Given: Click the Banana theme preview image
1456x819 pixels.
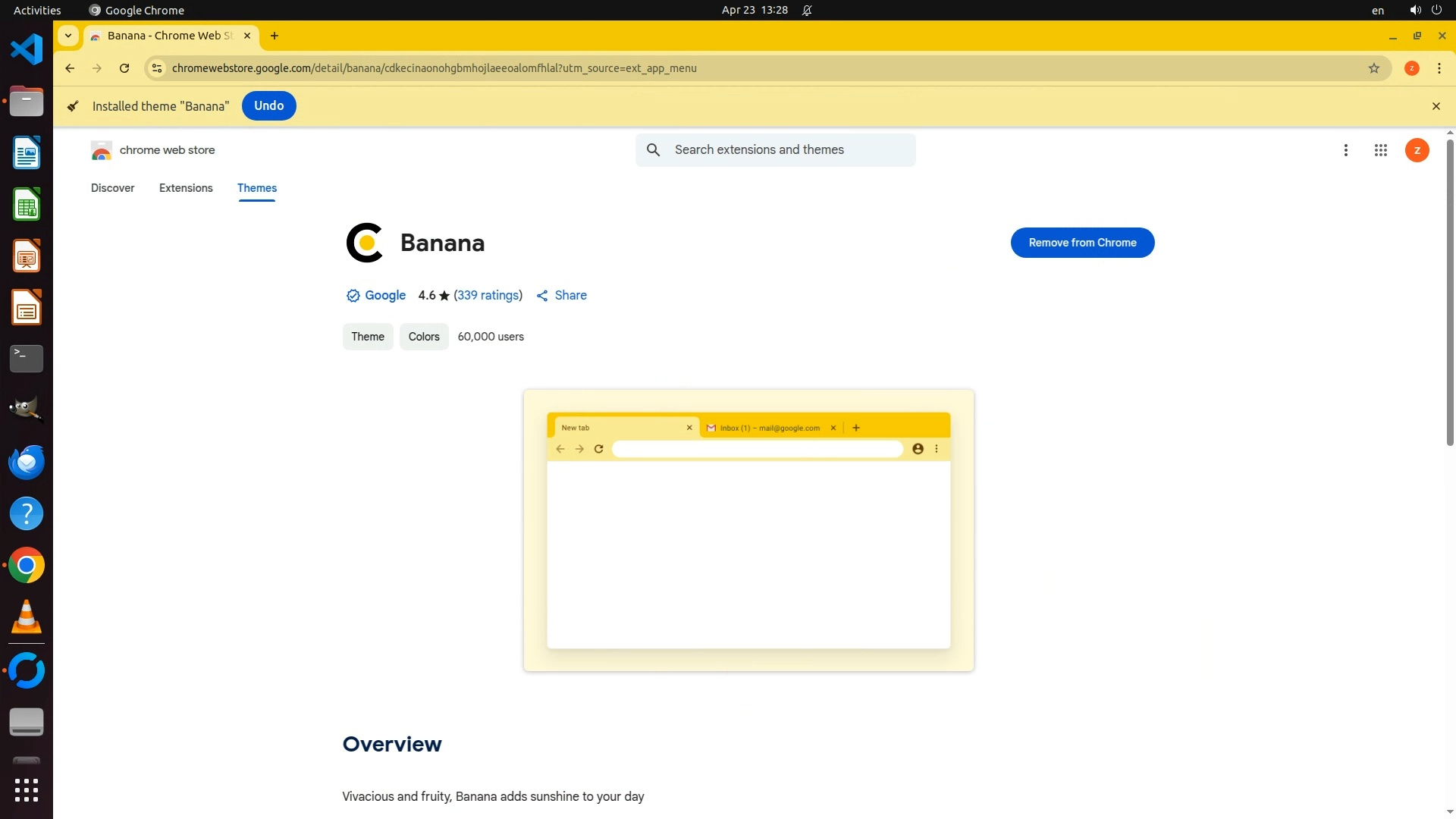Looking at the screenshot, I should [748, 530].
